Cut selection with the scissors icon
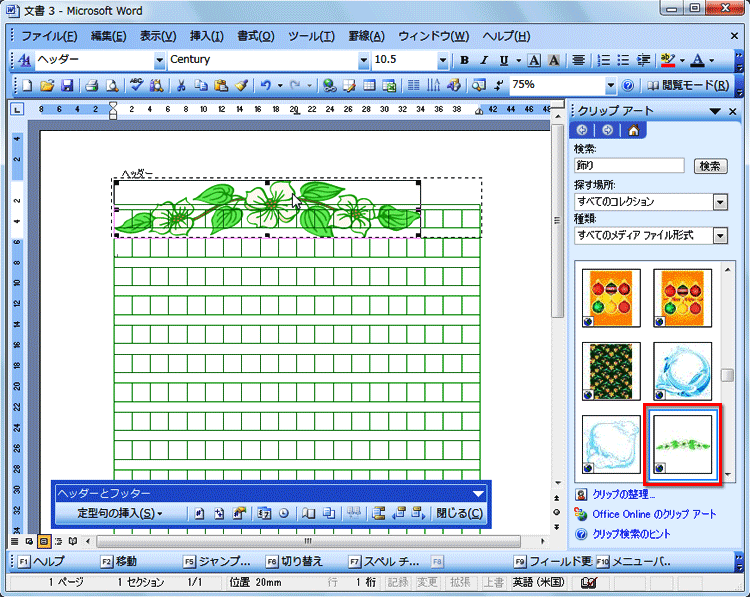The image size is (750, 597). 181,86
